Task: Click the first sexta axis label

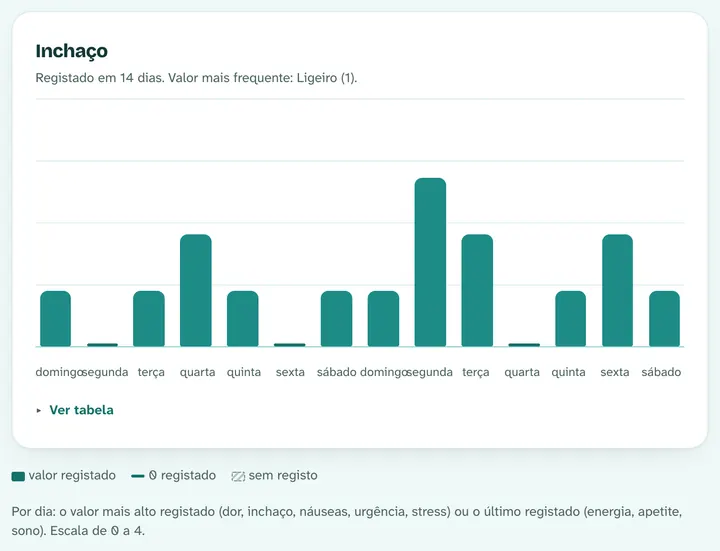Action: click(x=290, y=372)
